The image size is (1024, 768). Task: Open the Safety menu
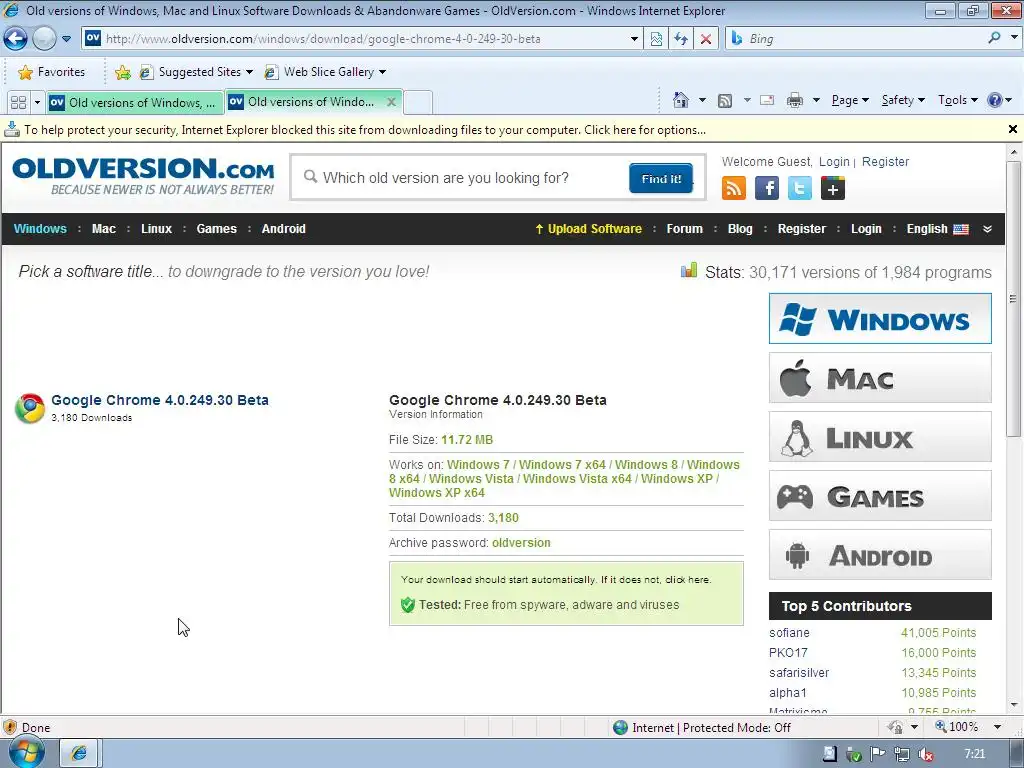(903, 100)
